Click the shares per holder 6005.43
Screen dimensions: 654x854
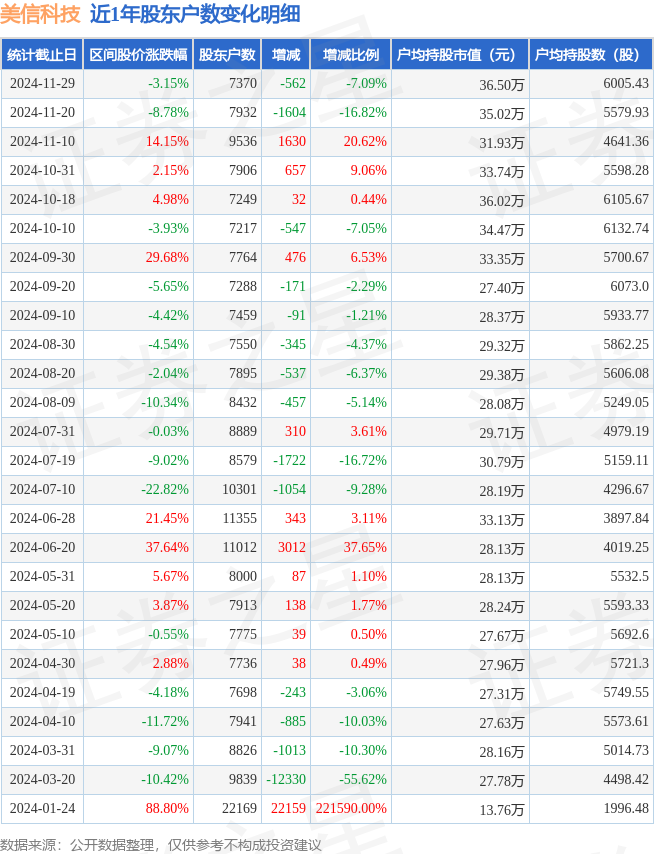tap(626, 83)
